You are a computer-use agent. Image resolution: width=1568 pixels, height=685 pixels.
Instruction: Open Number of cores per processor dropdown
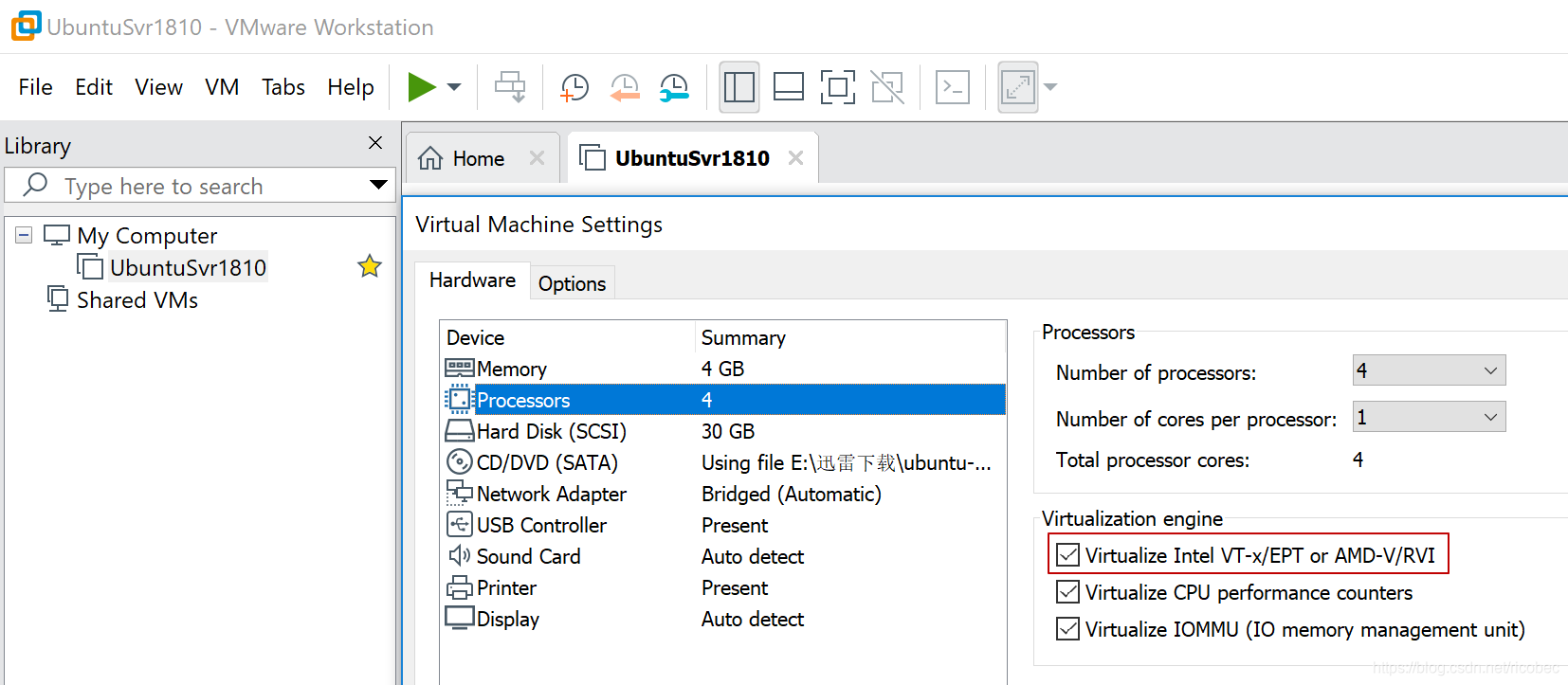[1429, 417]
